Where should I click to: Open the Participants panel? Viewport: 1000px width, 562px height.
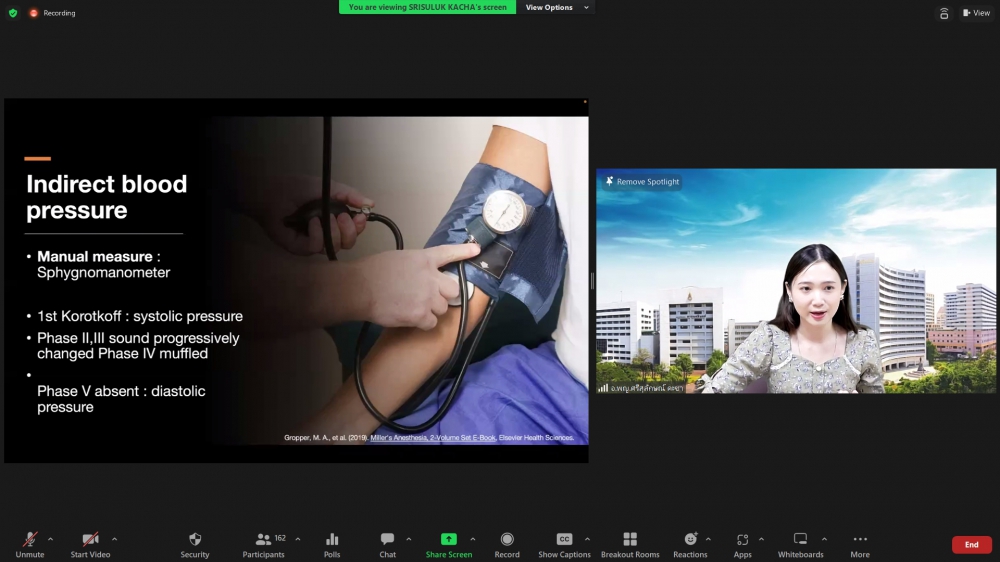(x=264, y=540)
